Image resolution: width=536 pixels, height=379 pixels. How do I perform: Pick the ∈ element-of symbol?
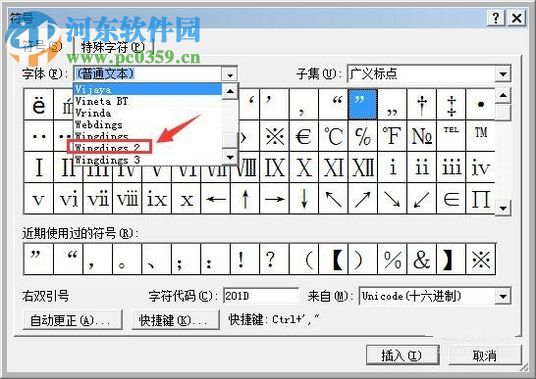[x=451, y=199]
